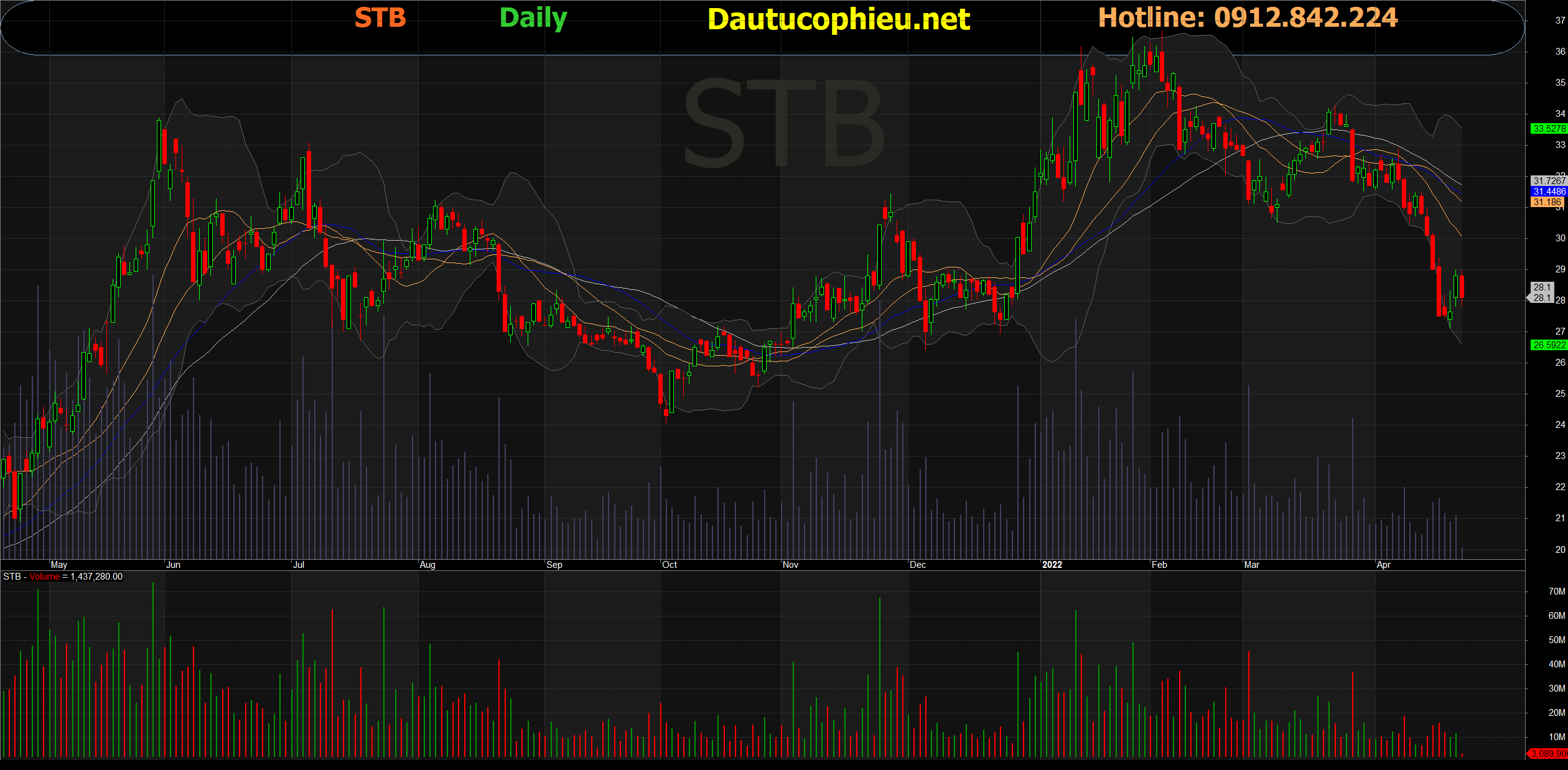The image size is (1568, 770).
Task: Click the large STB watermark in chart
Action: pos(784,124)
